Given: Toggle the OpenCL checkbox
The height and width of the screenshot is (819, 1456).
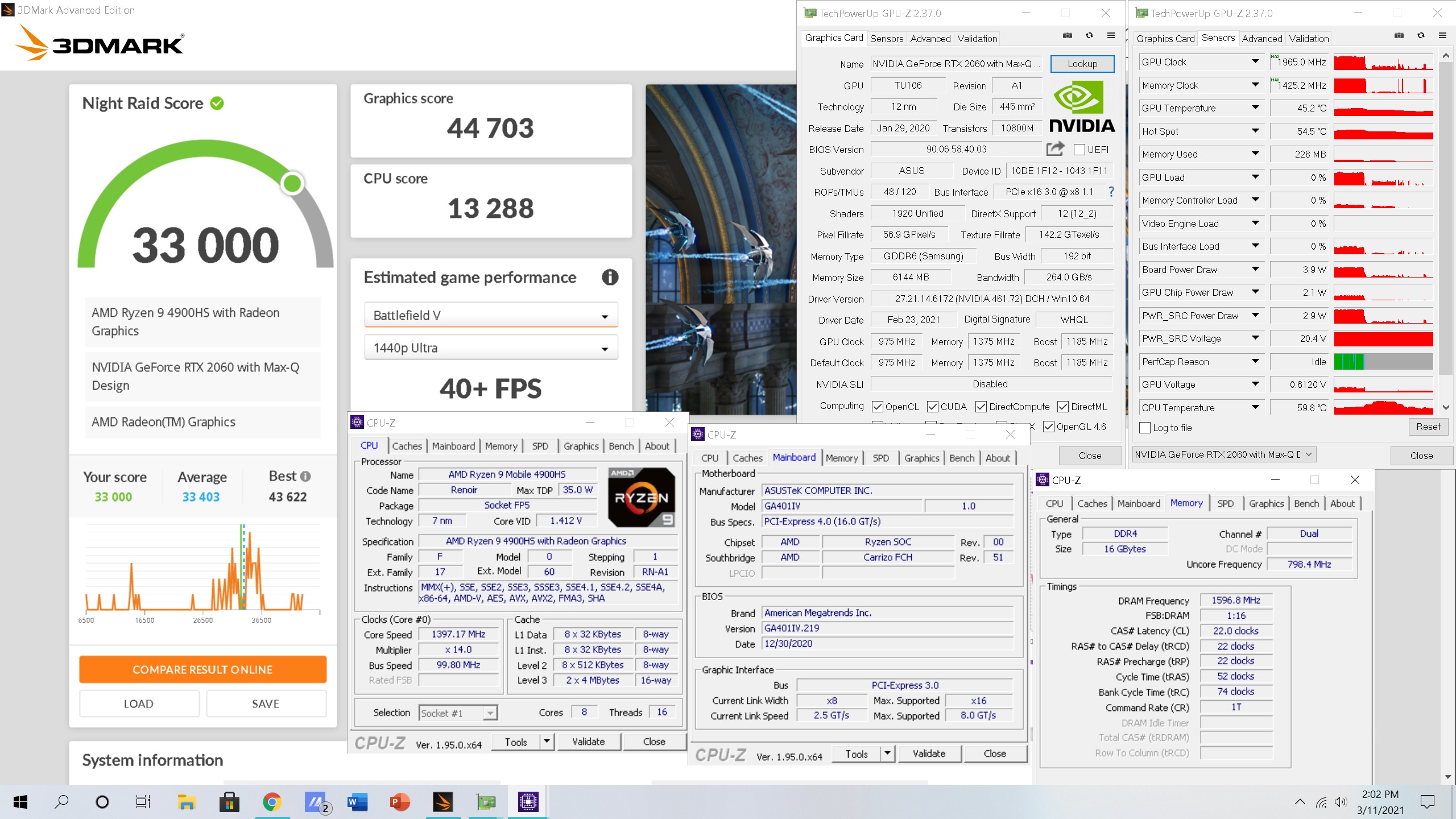Looking at the screenshot, I should click(878, 407).
